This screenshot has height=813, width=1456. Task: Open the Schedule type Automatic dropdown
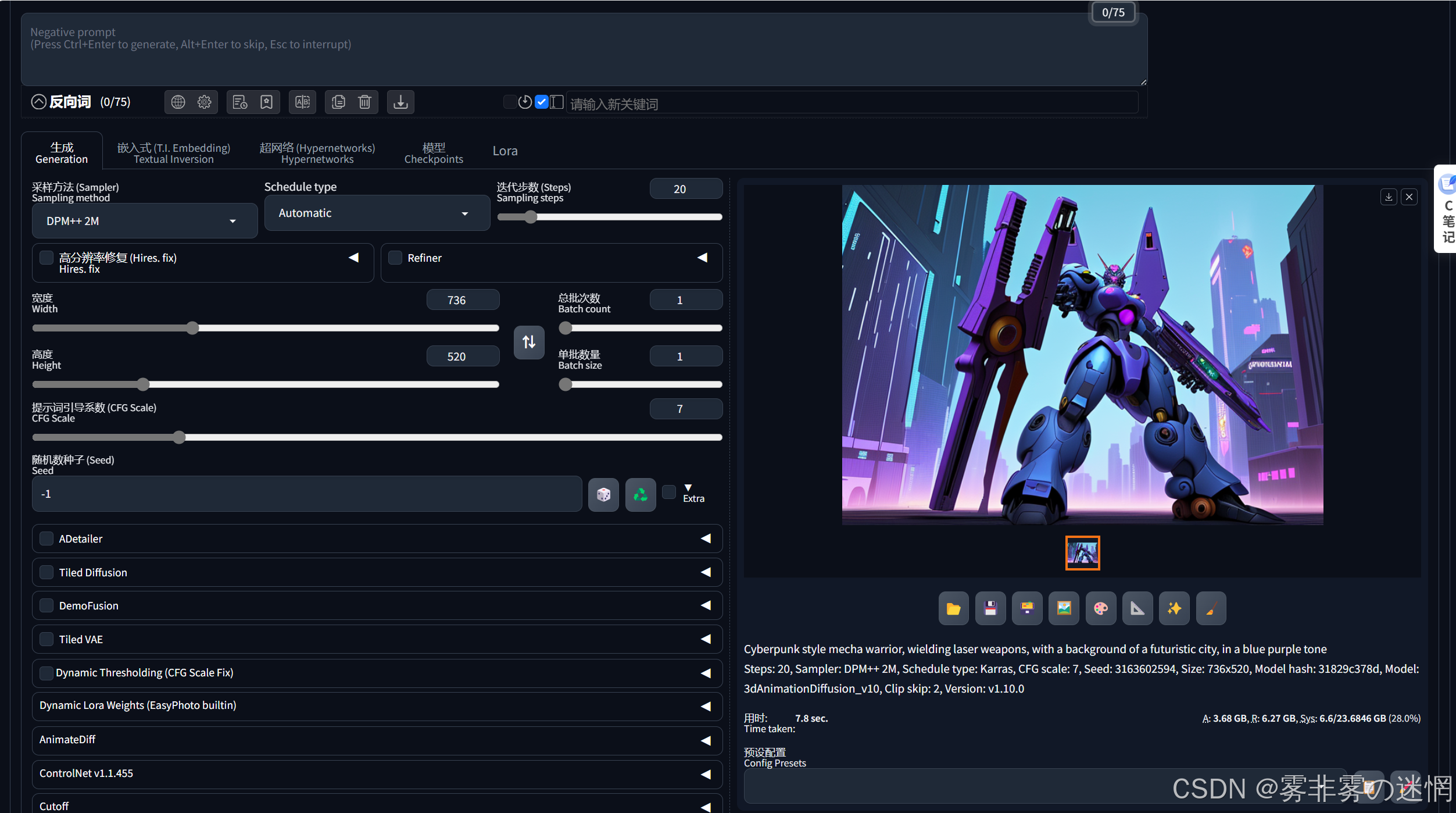click(377, 213)
